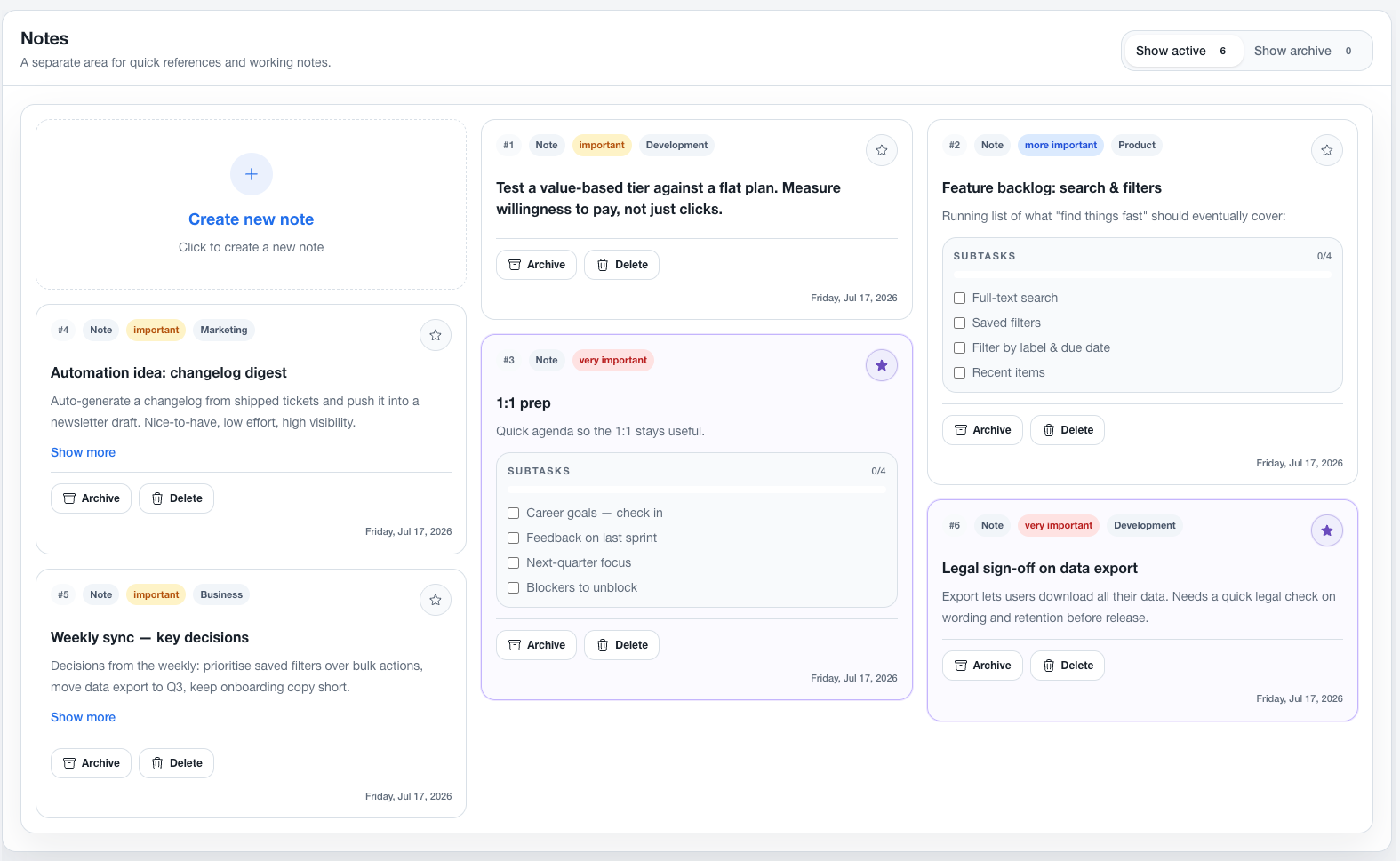This screenshot has width=1400, height=861.
Task: Delete the Automation idea note
Action: point(176,498)
